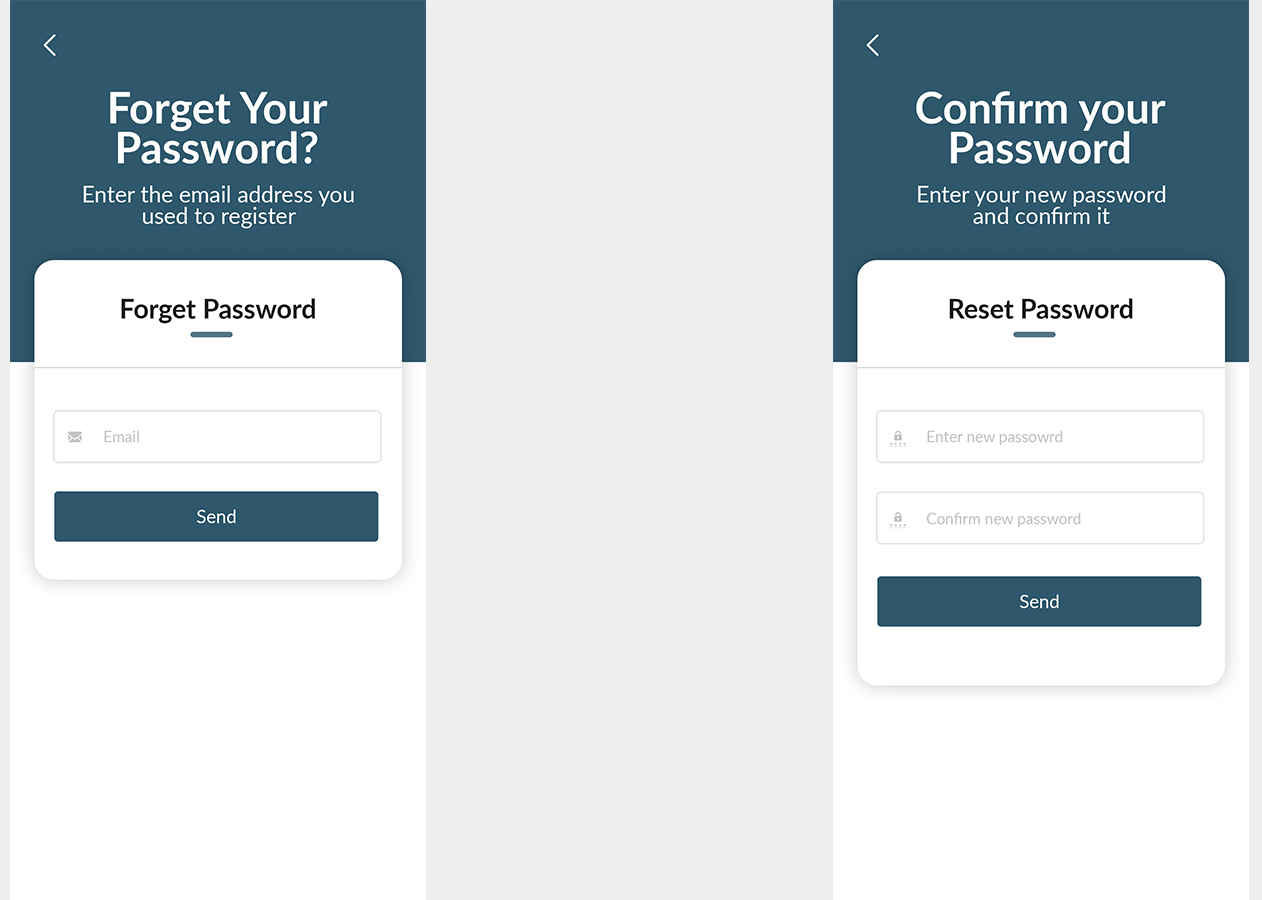Viewport: 1262px width, 900px height.
Task: Click the divider line below the Forget Password title
Action: [218, 368]
